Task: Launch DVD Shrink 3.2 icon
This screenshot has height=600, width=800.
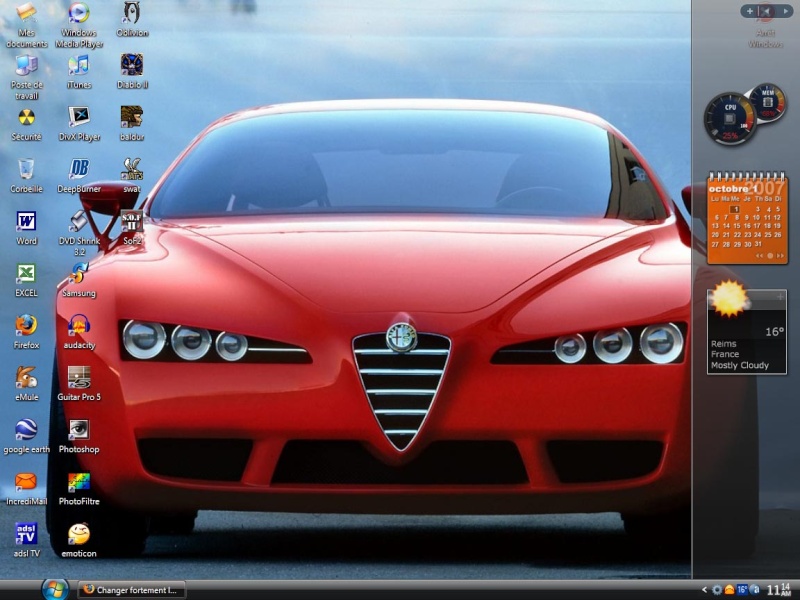Action: (x=79, y=234)
